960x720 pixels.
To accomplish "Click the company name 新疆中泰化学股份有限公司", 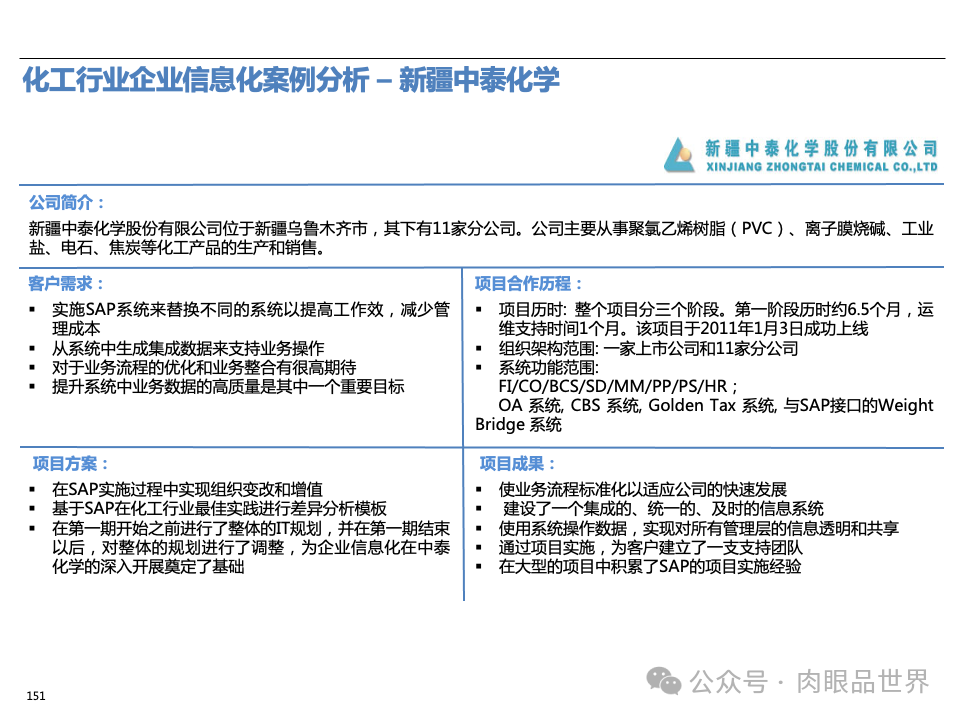I will tap(821, 148).
